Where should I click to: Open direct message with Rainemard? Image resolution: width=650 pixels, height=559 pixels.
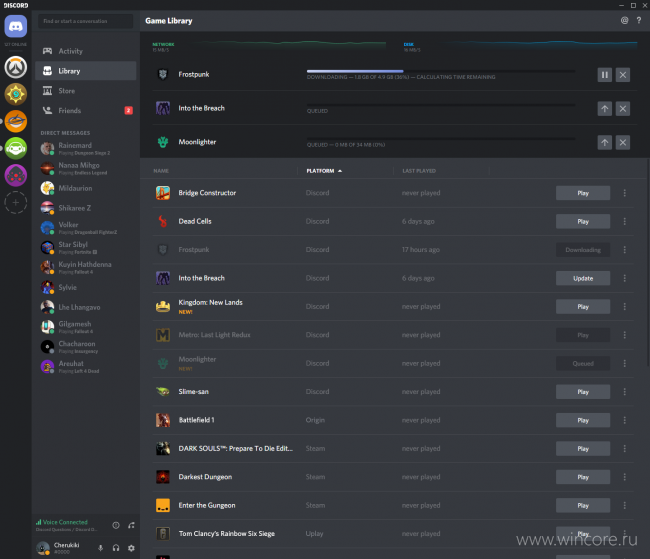click(x=86, y=148)
